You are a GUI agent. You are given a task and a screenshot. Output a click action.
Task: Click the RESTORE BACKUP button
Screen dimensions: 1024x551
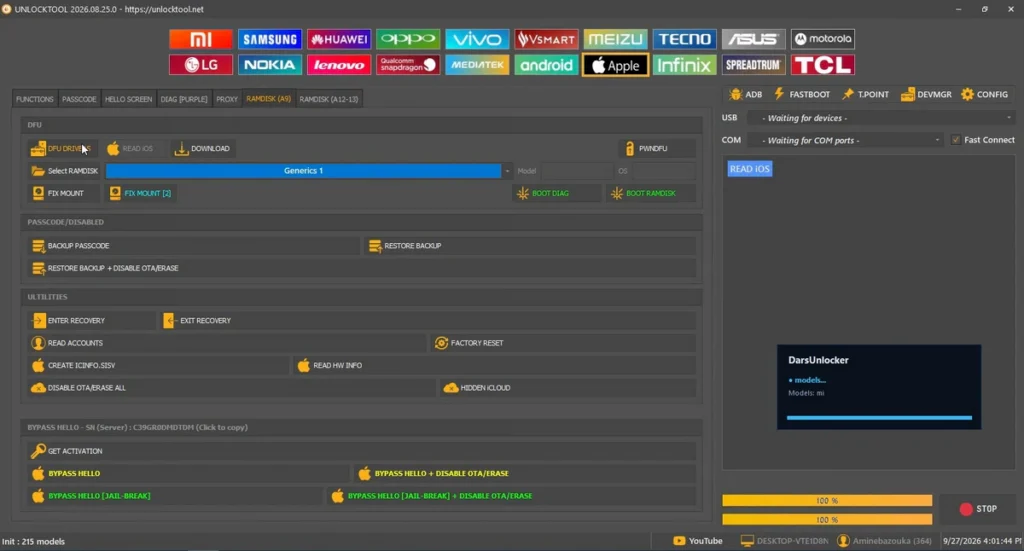click(x=530, y=246)
